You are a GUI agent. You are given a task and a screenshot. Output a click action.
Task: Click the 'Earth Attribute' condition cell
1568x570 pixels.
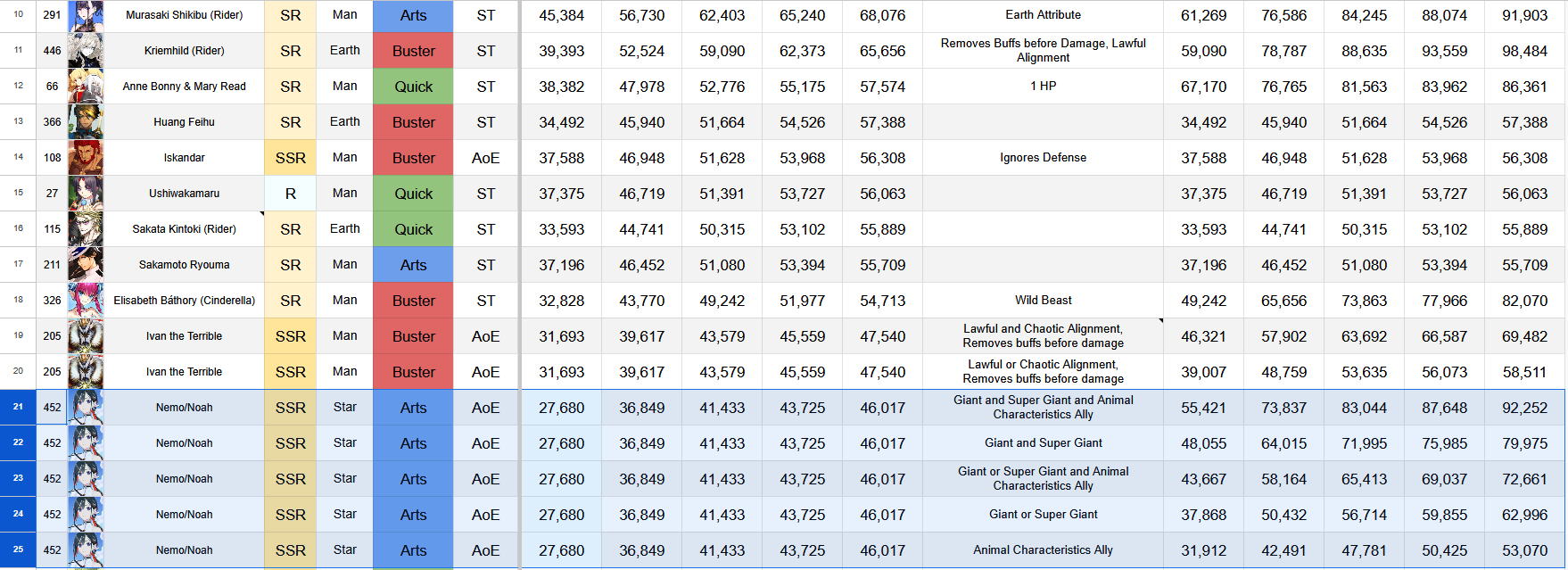(1043, 15)
